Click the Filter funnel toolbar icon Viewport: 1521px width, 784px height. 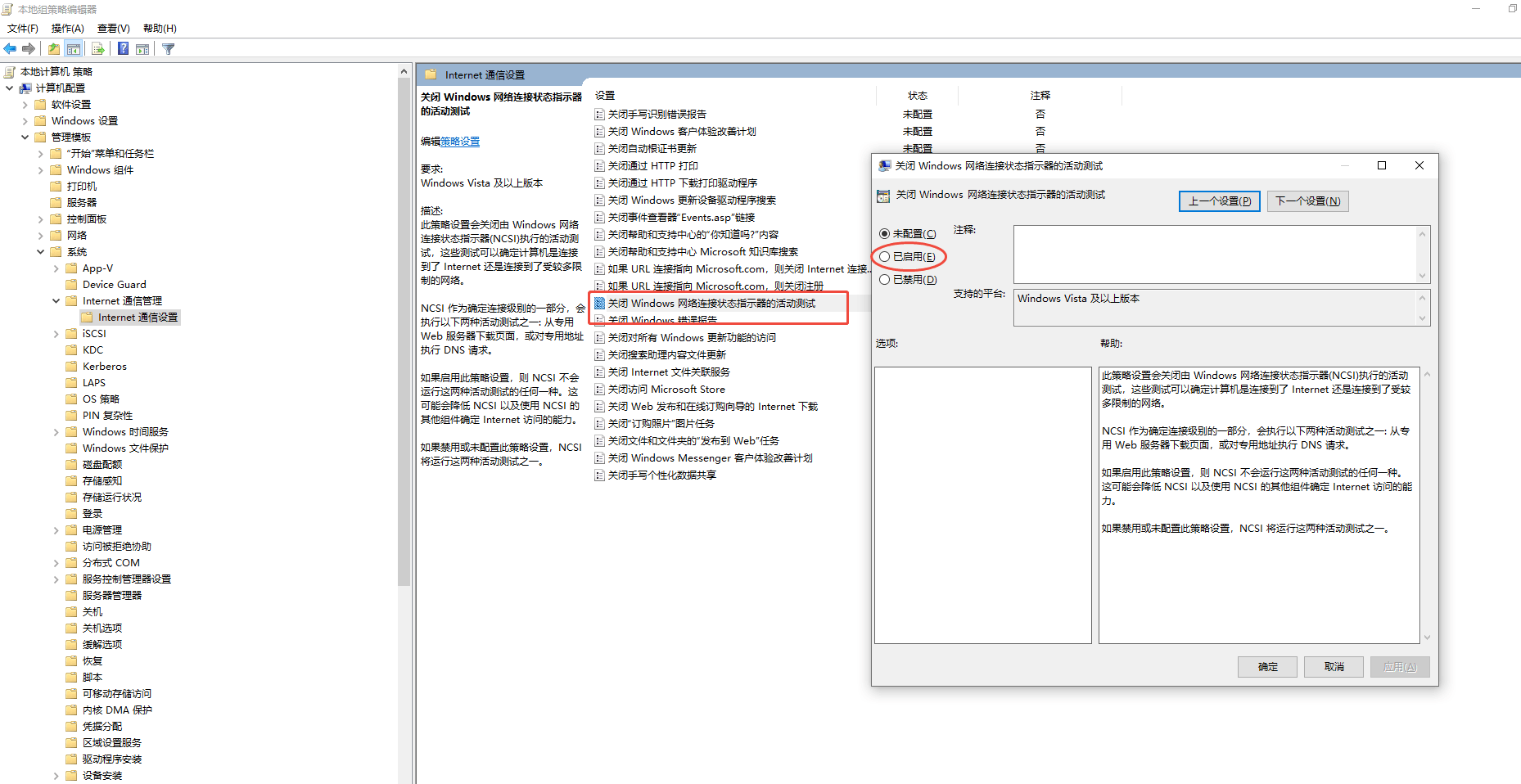pos(169,48)
